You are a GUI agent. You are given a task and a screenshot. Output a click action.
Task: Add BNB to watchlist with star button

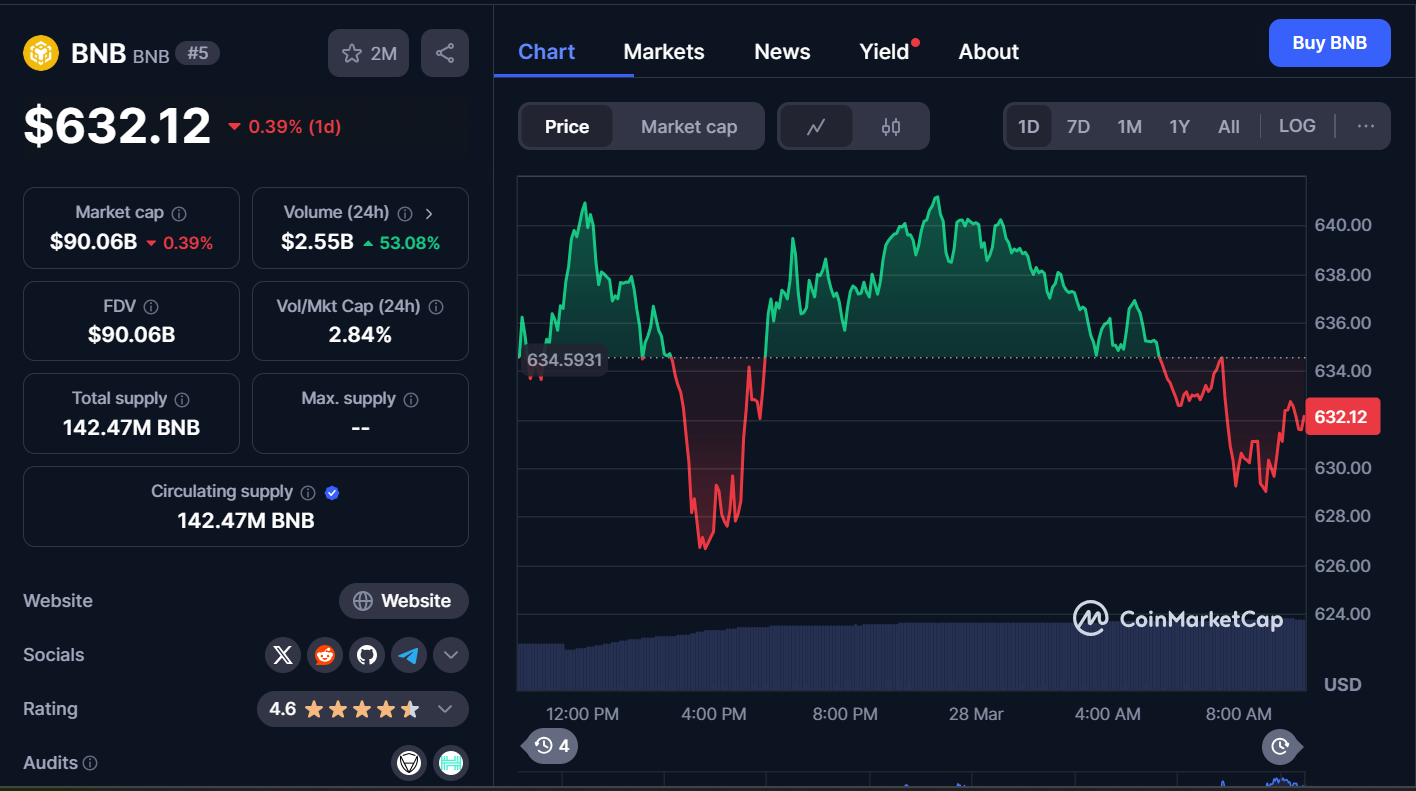coord(369,53)
